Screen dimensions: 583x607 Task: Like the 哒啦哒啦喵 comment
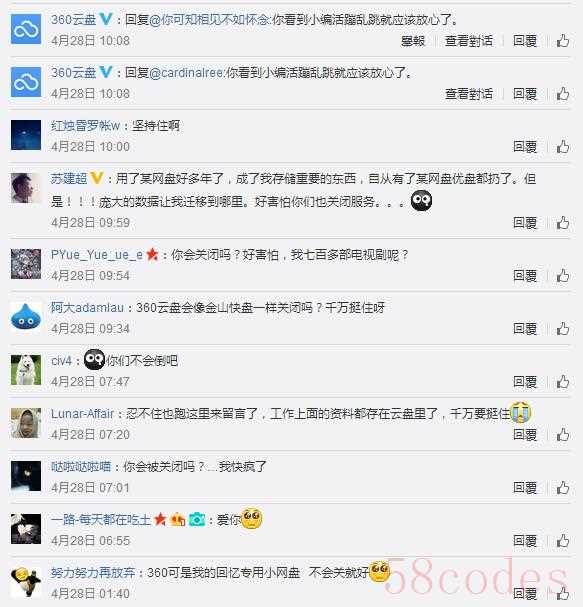point(562,487)
